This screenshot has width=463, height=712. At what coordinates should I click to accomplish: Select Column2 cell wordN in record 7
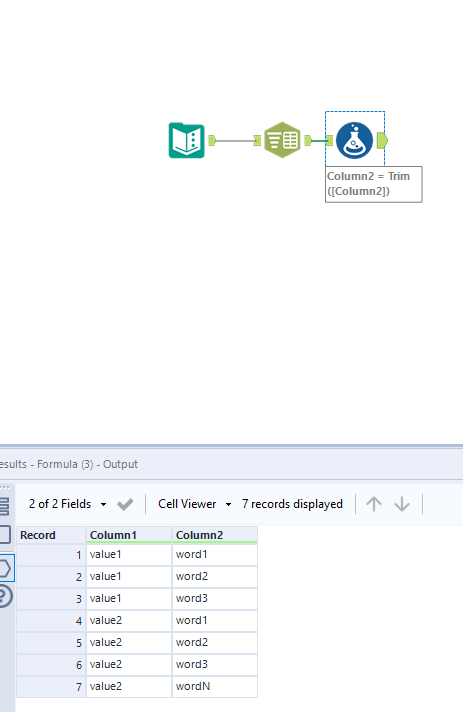[x=215, y=687]
